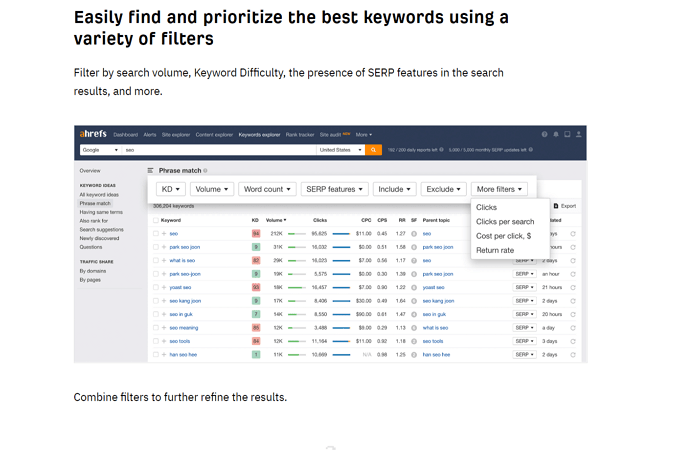Open 'seo meaning' keyword link

coord(184,328)
